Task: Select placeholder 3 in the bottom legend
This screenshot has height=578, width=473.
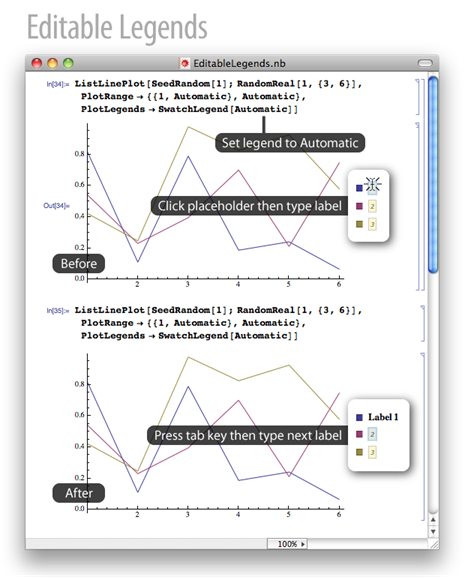Action: tap(372, 452)
